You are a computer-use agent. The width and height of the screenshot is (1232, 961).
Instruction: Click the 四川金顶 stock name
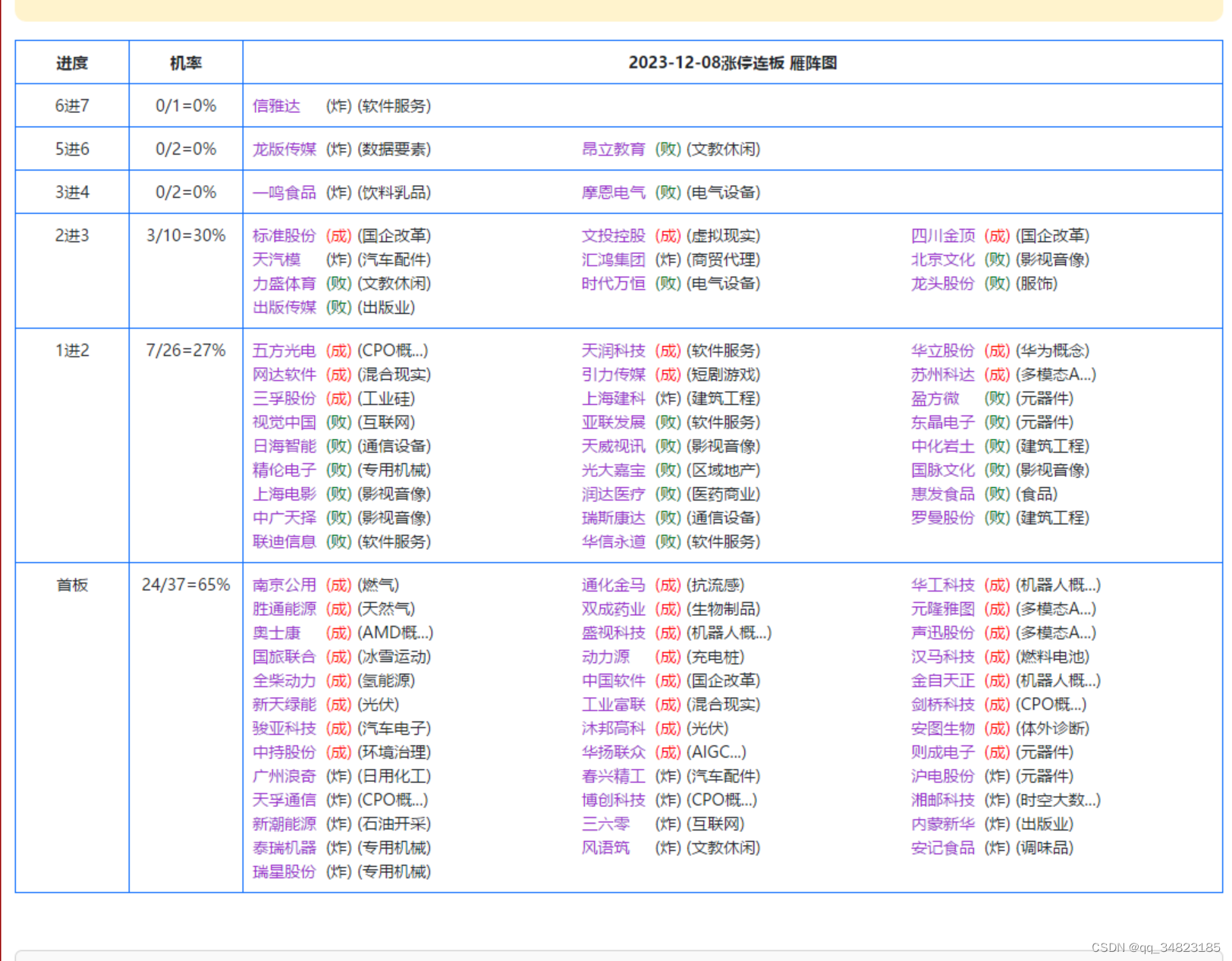943,236
